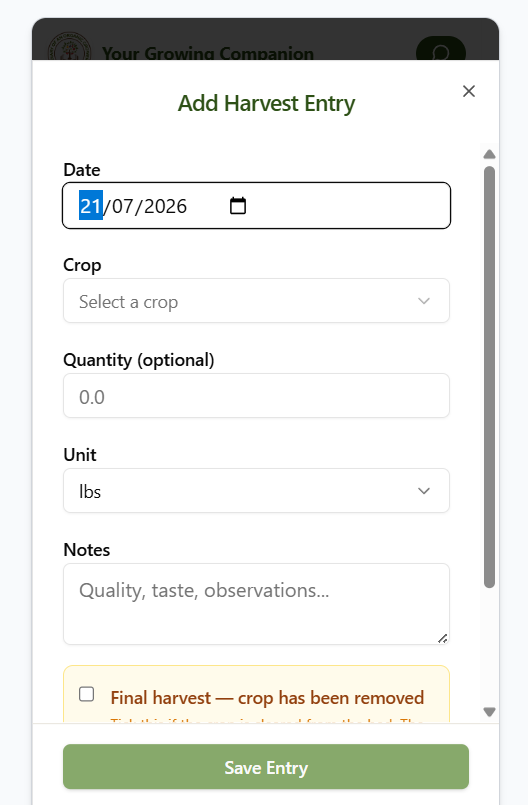Select the month segment 07 in the date
528x805 pixels.
(x=123, y=206)
